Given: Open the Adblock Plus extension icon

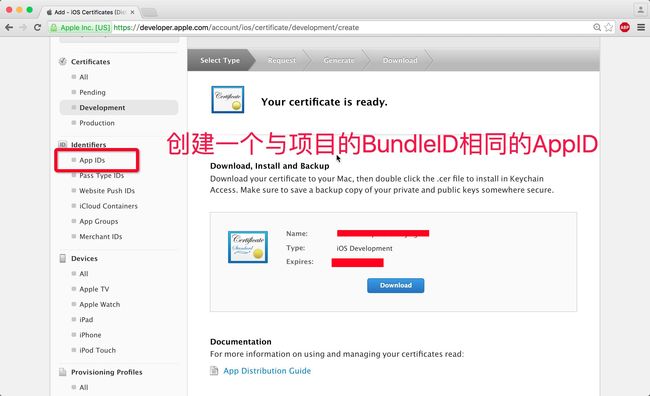Looking at the screenshot, I should 625,27.
